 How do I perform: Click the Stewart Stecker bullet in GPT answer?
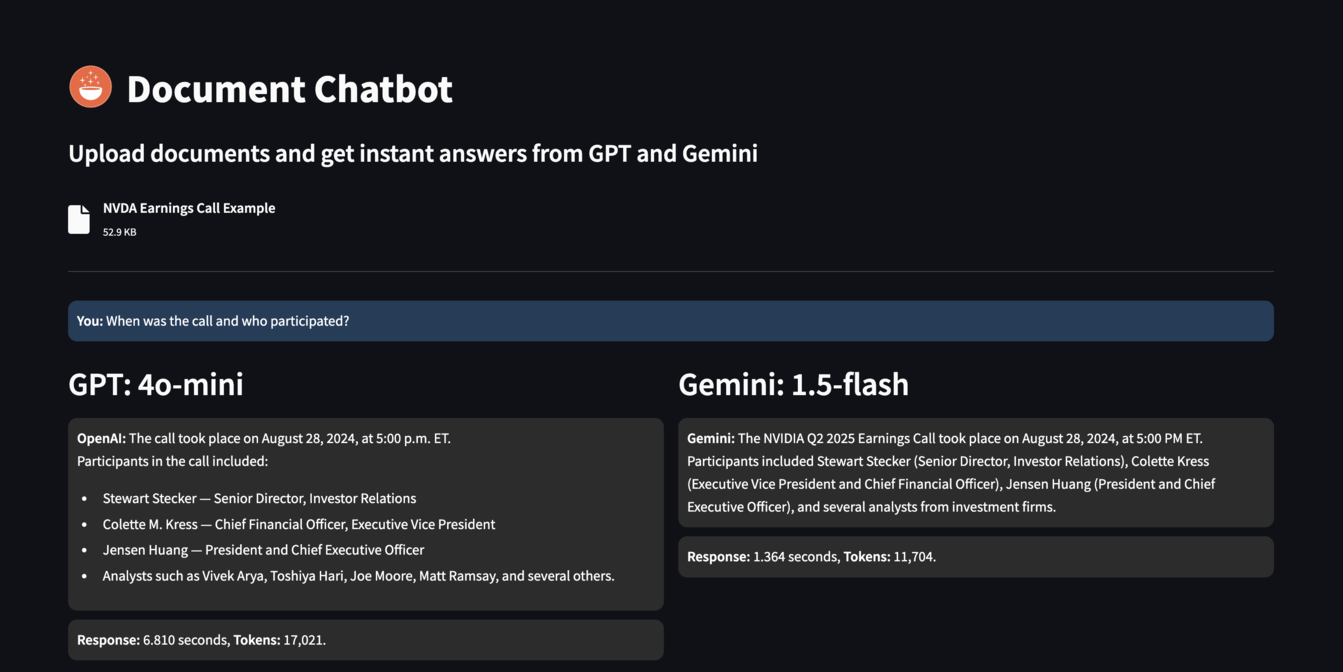[259, 498]
